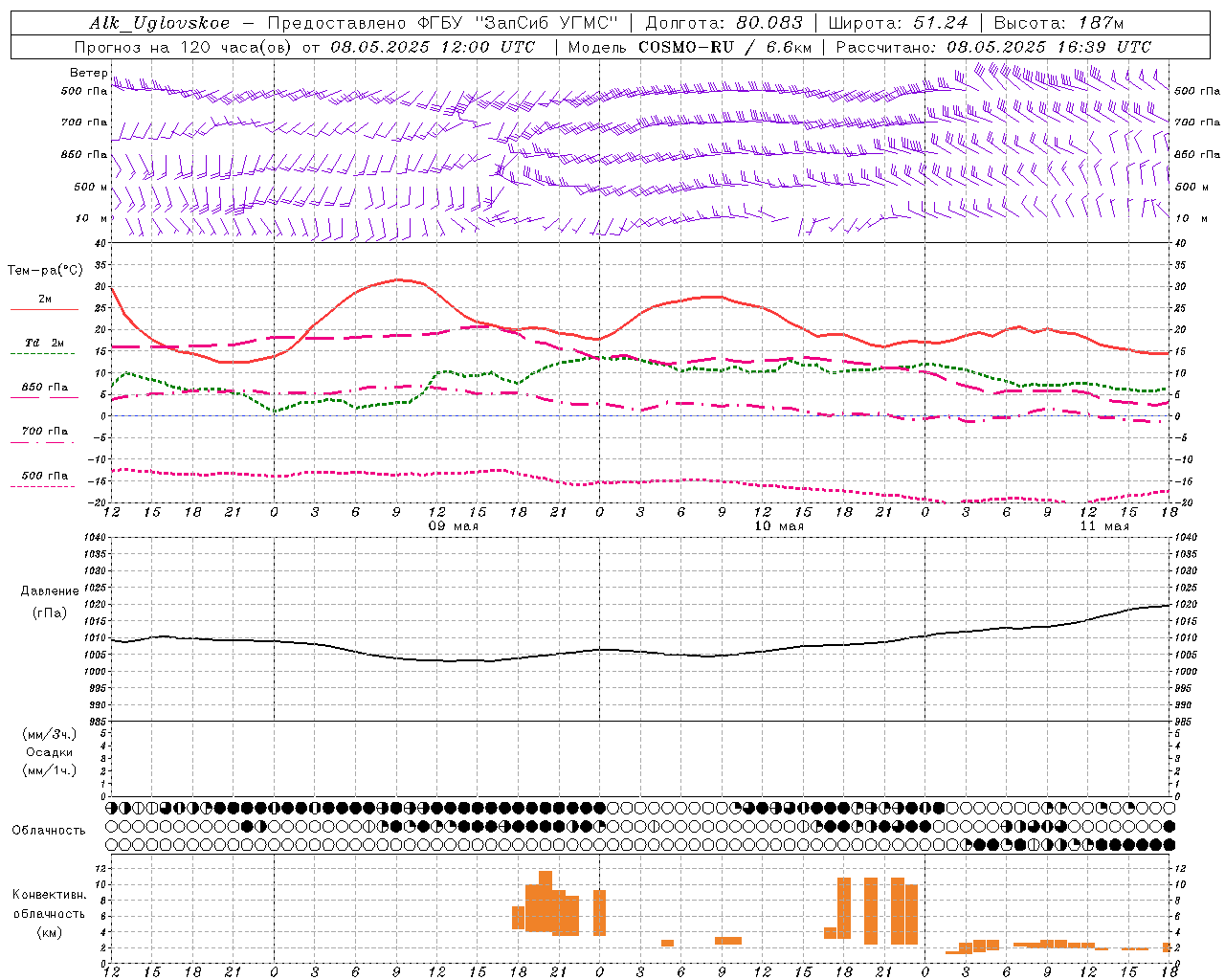This screenshot has width=1225, height=980.
Task: Click the Облачность cloud cover label
Action: [49, 831]
